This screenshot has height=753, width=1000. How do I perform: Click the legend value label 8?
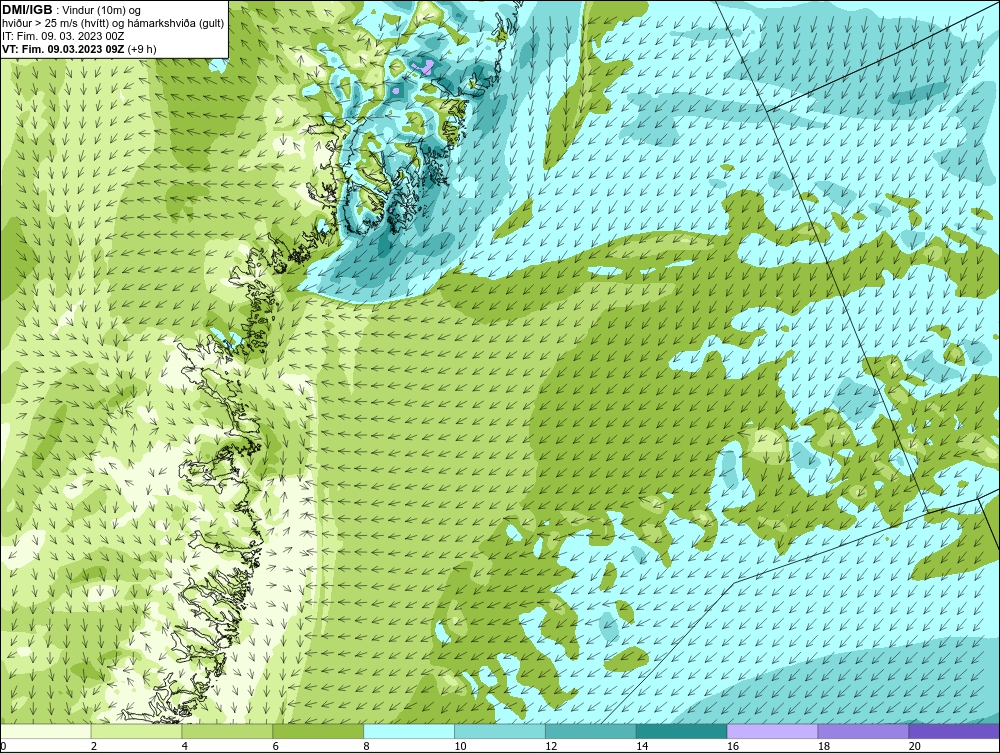(367, 746)
